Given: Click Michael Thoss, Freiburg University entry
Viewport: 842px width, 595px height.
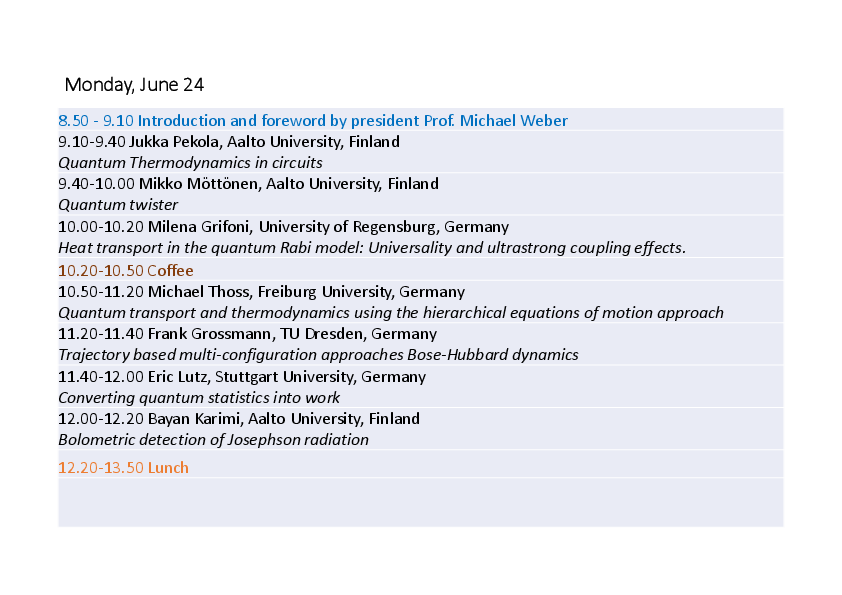Looking at the screenshot, I should pos(262,292).
